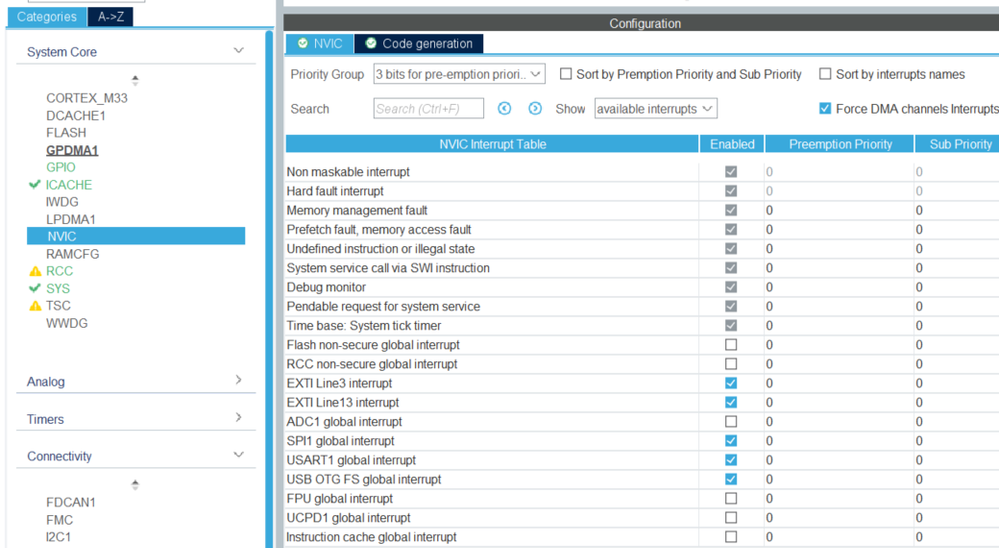
Task: Enable RCC non-secure global interrupt
Action: [731, 364]
